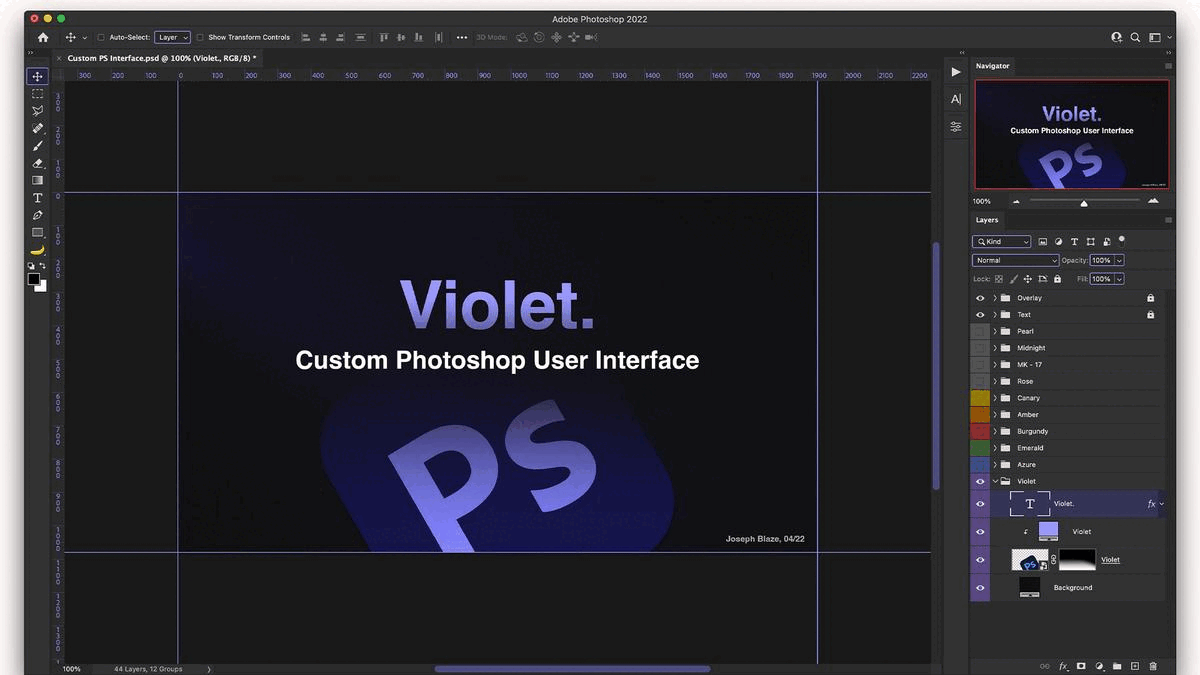Filter layers by type layers

tap(1074, 241)
